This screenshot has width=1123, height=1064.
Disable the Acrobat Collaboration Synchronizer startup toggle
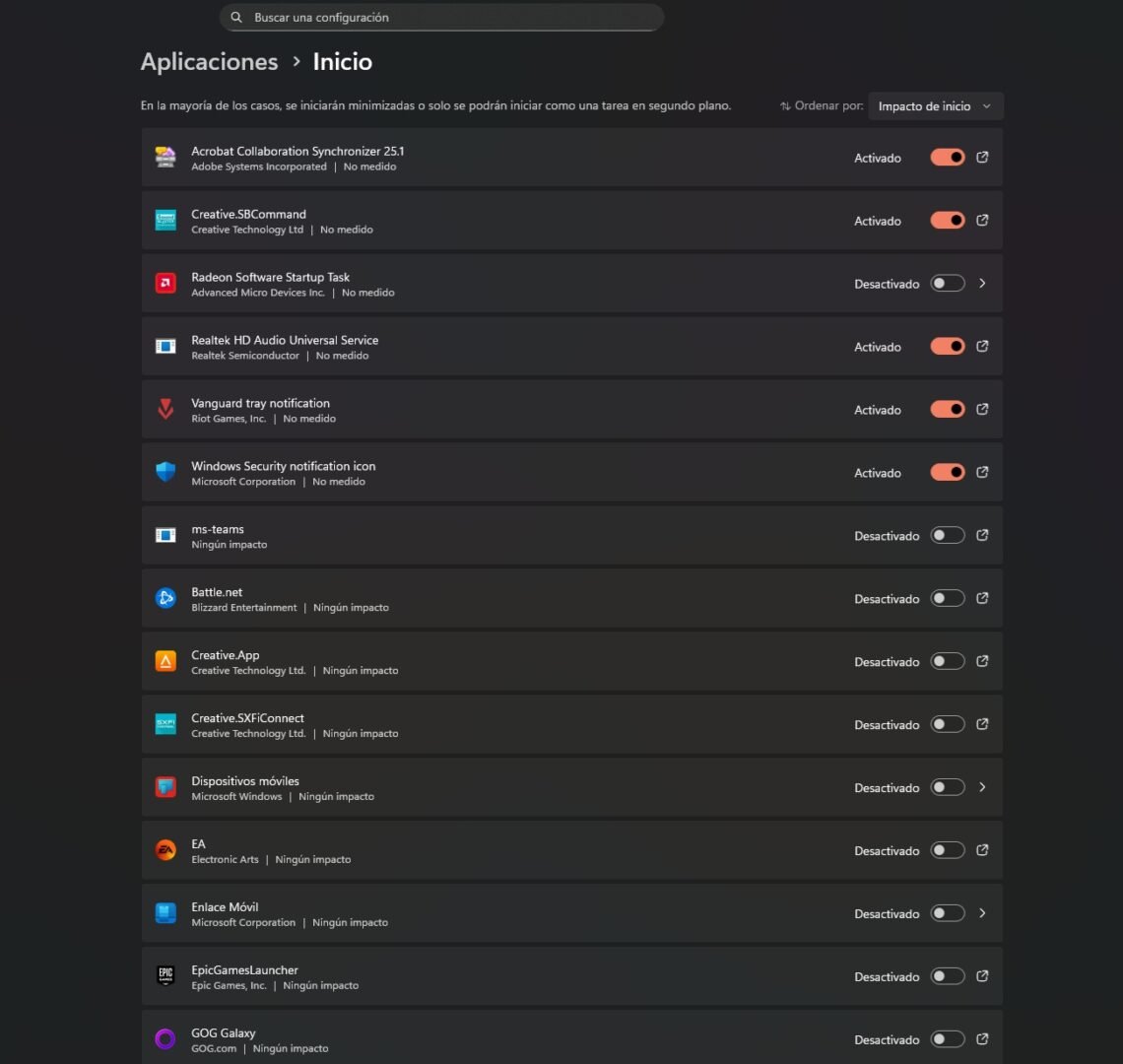[947, 157]
